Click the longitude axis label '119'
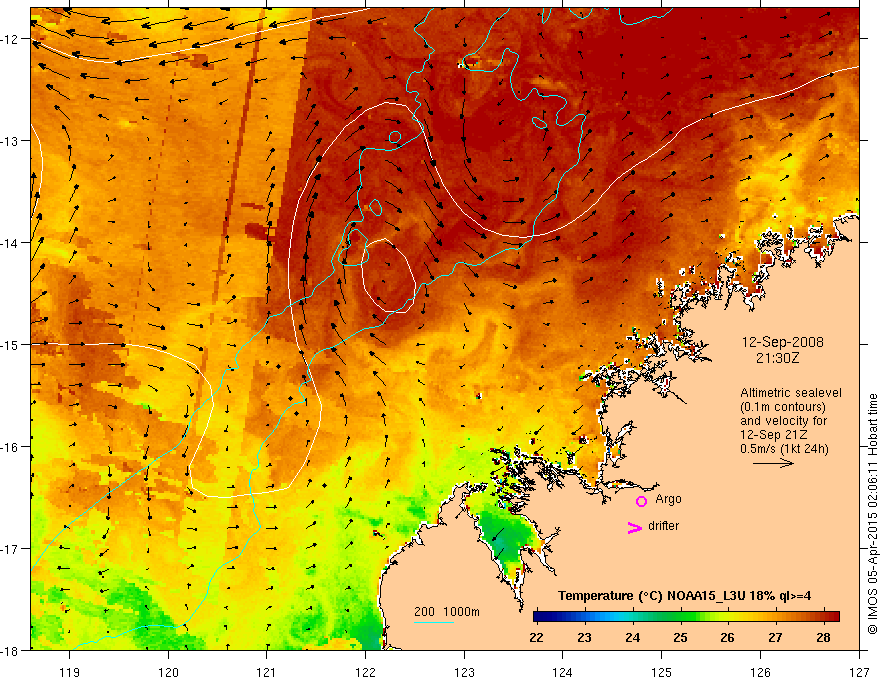 point(70,672)
